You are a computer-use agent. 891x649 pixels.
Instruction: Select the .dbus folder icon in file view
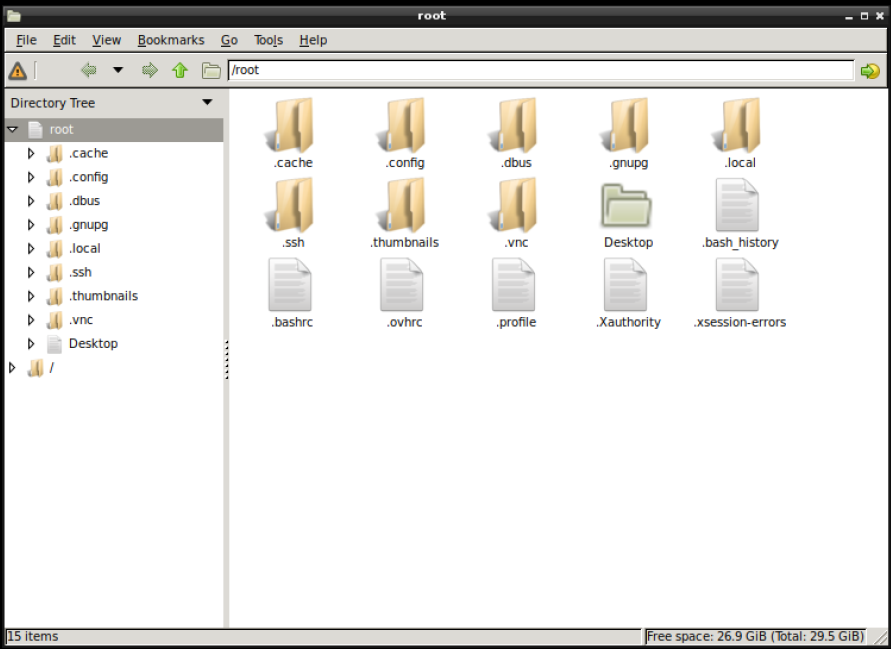click(x=514, y=125)
